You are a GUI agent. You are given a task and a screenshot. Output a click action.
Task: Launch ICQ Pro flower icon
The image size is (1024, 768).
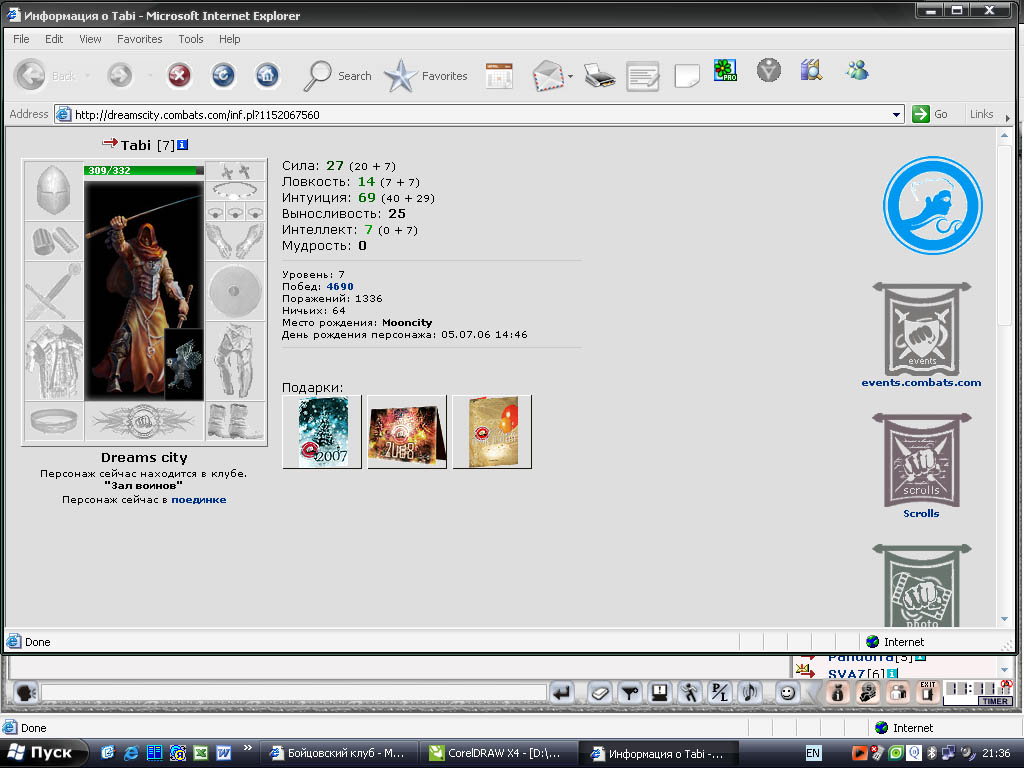tap(725, 70)
